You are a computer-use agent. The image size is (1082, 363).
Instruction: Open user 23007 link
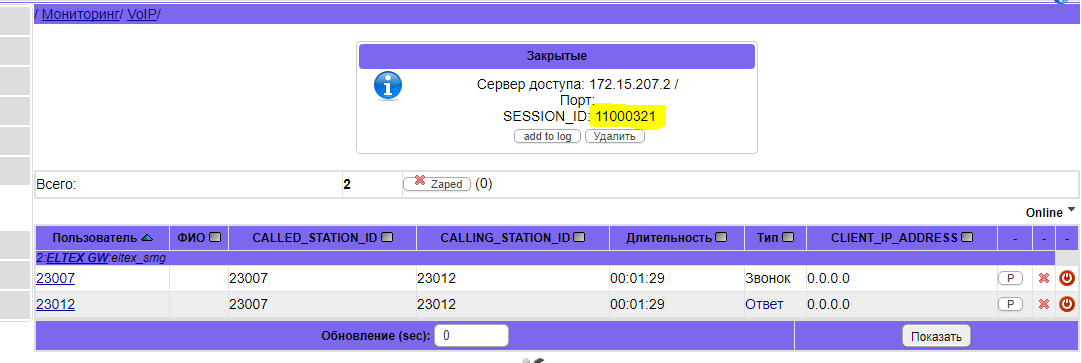(x=55, y=278)
